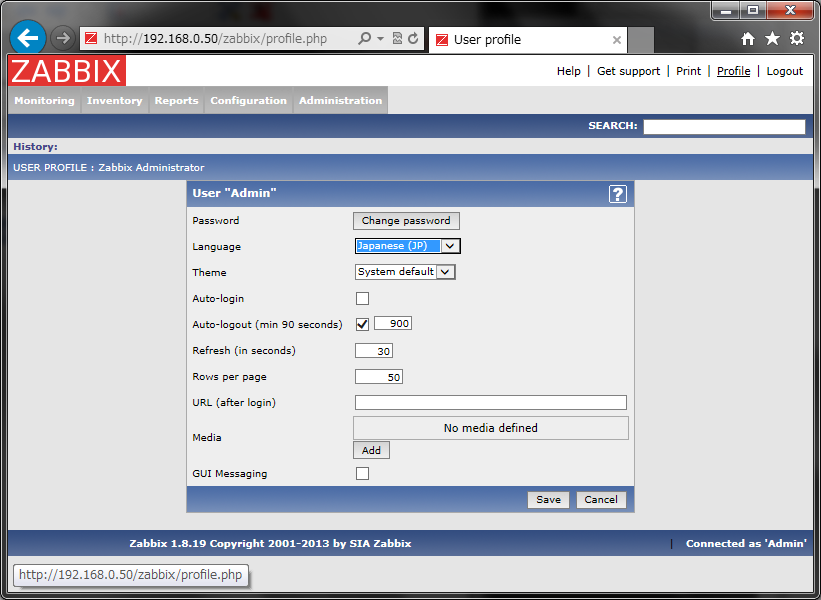
Task: Click the browser address bar URL
Action: click(215, 38)
